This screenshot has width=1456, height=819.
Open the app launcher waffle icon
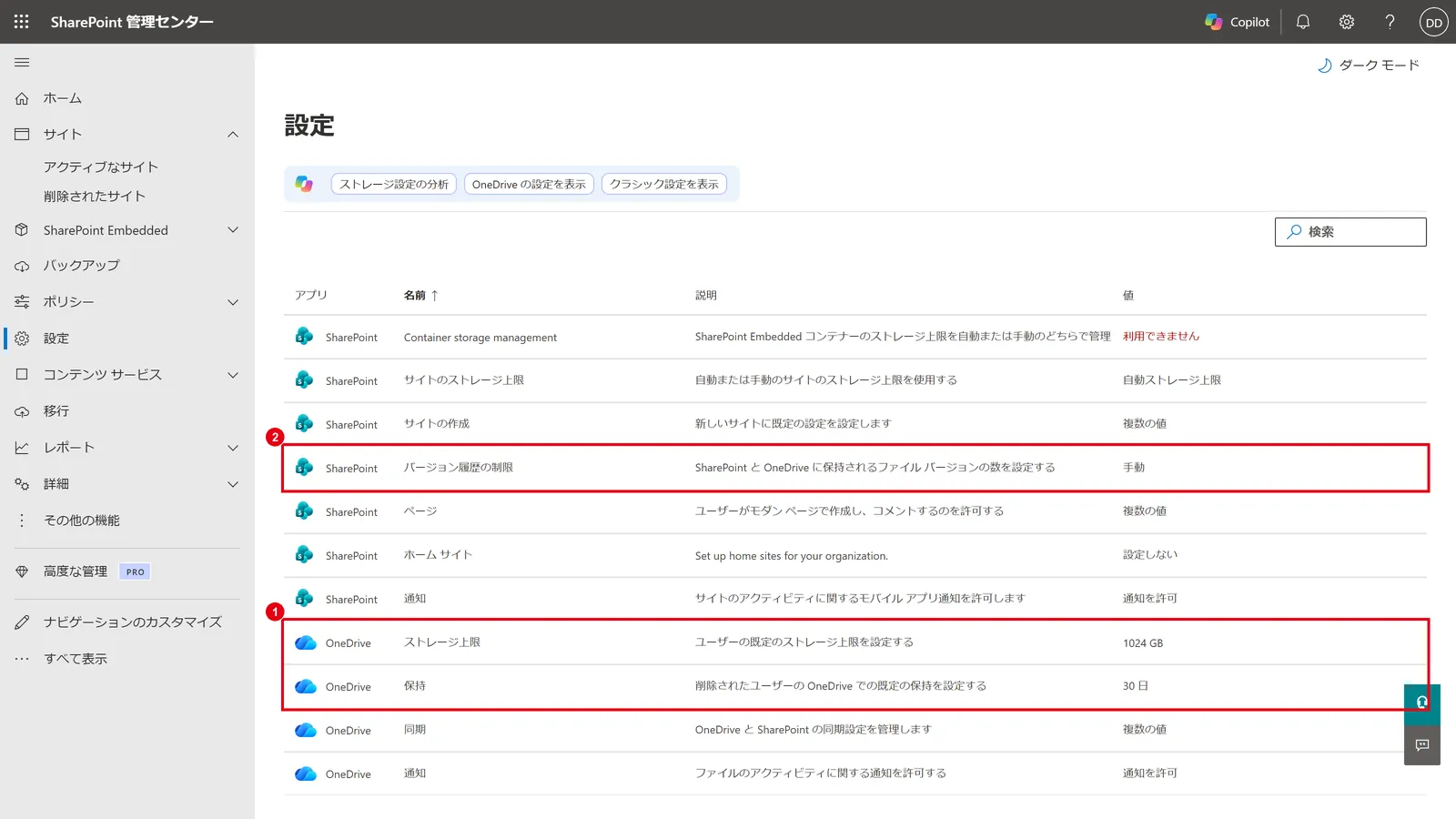pos(22,22)
